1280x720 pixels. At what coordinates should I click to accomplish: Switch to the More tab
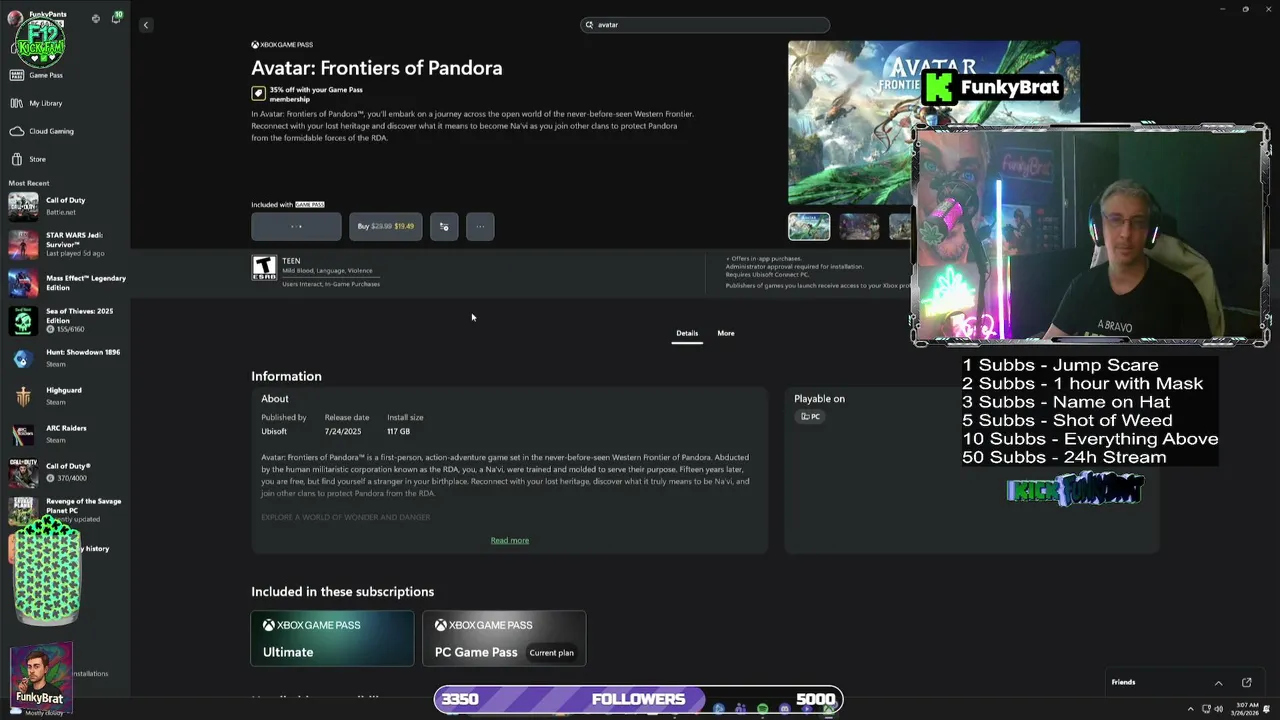[x=726, y=333]
